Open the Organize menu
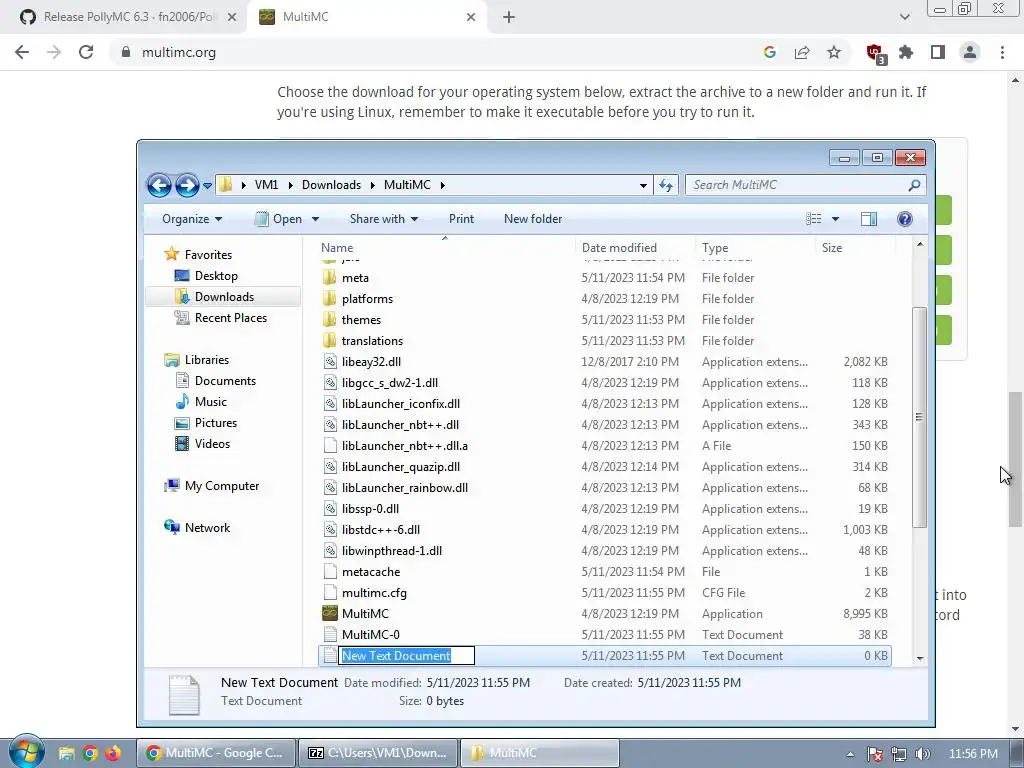This screenshot has height=768, width=1024. (x=192, y=219)
